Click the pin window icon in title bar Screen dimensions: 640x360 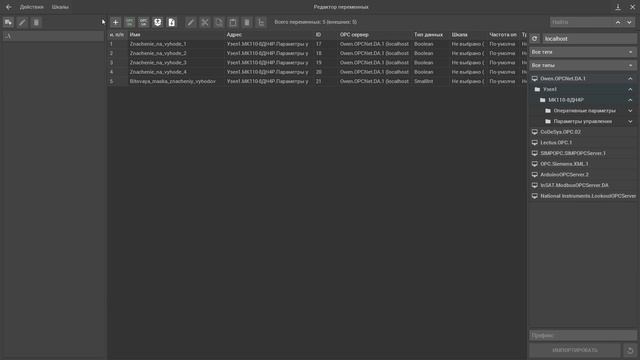[x=618, y=7]
